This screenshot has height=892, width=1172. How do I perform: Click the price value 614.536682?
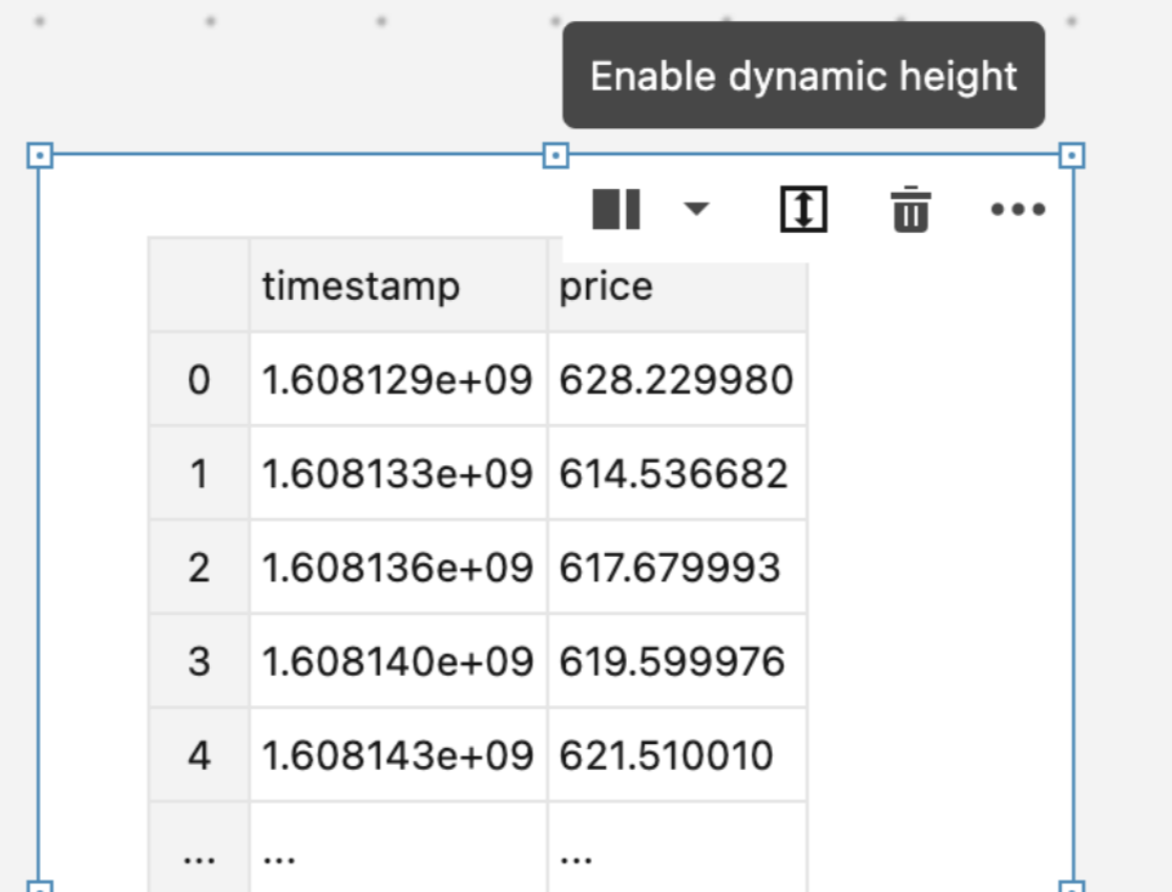(x=677, y=473)
